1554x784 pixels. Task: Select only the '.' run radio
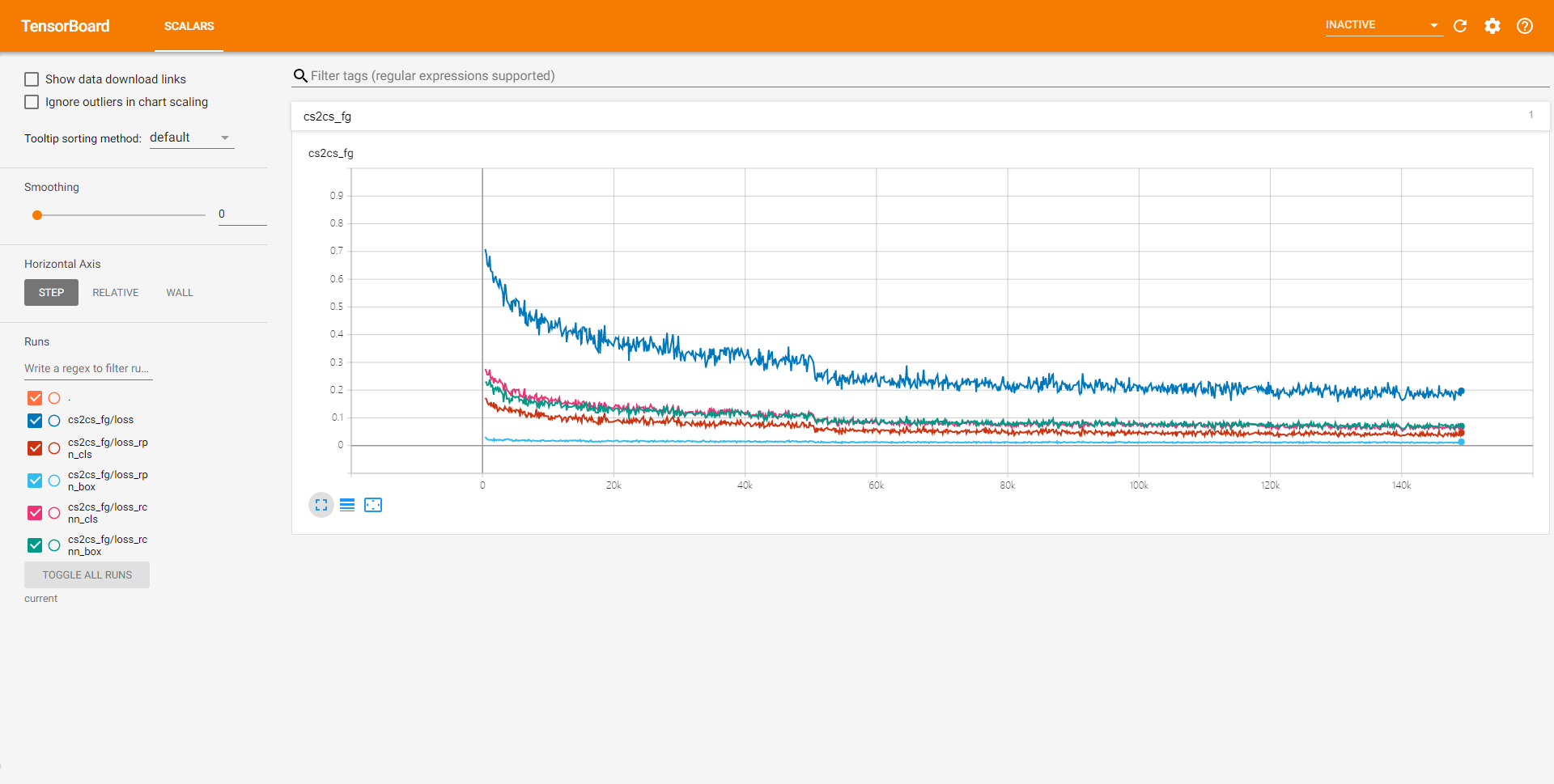pyautogui.click(x=54, y=398)
